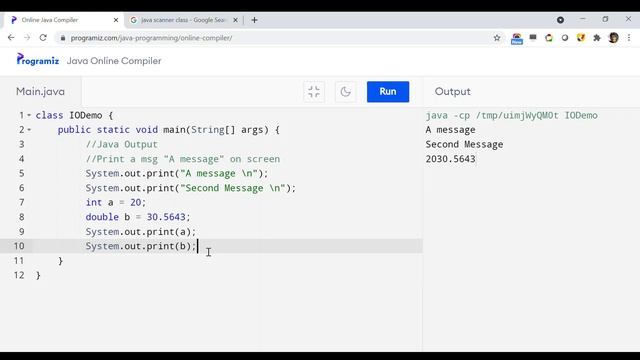Run the Java program
This screenshot has height=360, width=640.
(388, 91)
